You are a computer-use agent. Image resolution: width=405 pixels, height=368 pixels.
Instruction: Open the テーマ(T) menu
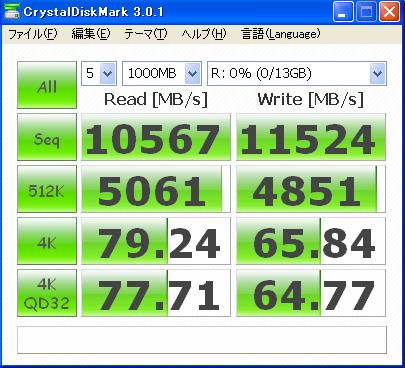click(x=146, y=34)
